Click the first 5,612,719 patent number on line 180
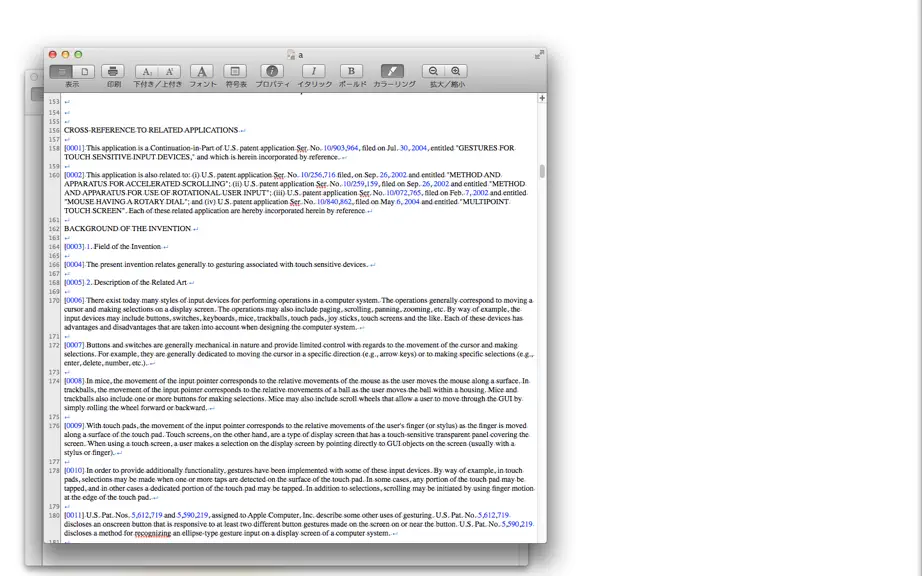922x576 pixels. tap(147, 515)
